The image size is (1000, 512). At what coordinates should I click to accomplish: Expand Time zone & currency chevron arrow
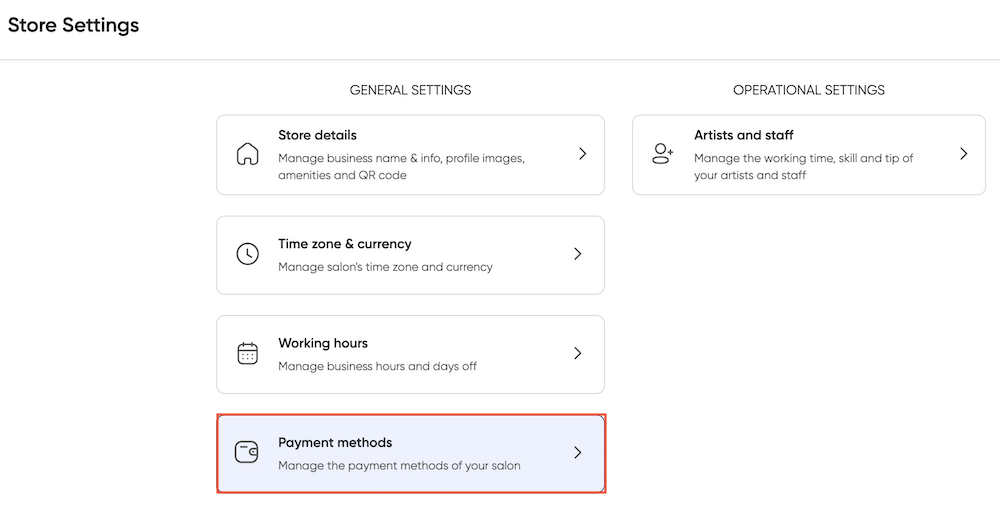point(578,254)
